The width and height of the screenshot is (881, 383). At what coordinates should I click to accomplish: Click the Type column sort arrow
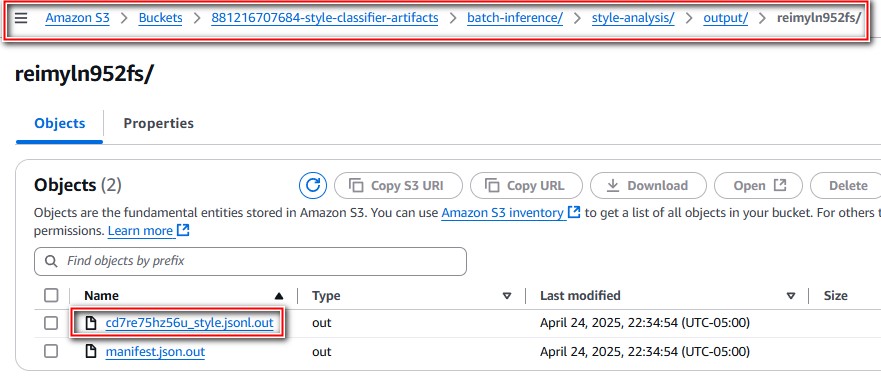[507, 296]
